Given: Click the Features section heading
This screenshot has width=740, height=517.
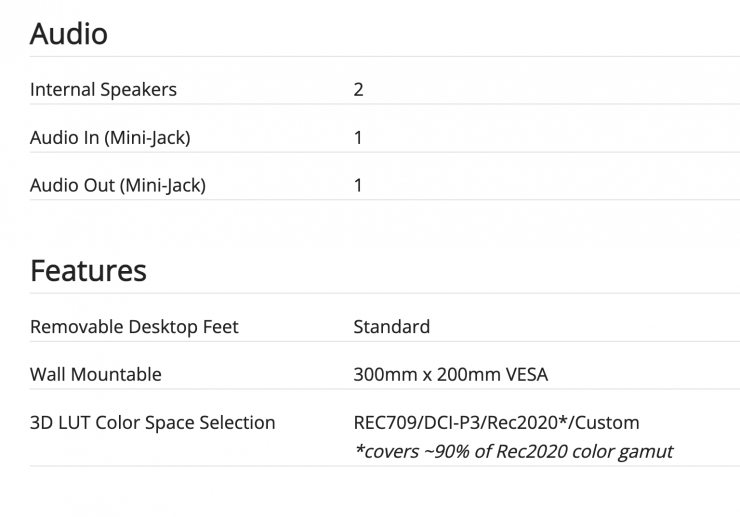Looking at the screenshot, I should pyautogui.click(x=88, y=270).
